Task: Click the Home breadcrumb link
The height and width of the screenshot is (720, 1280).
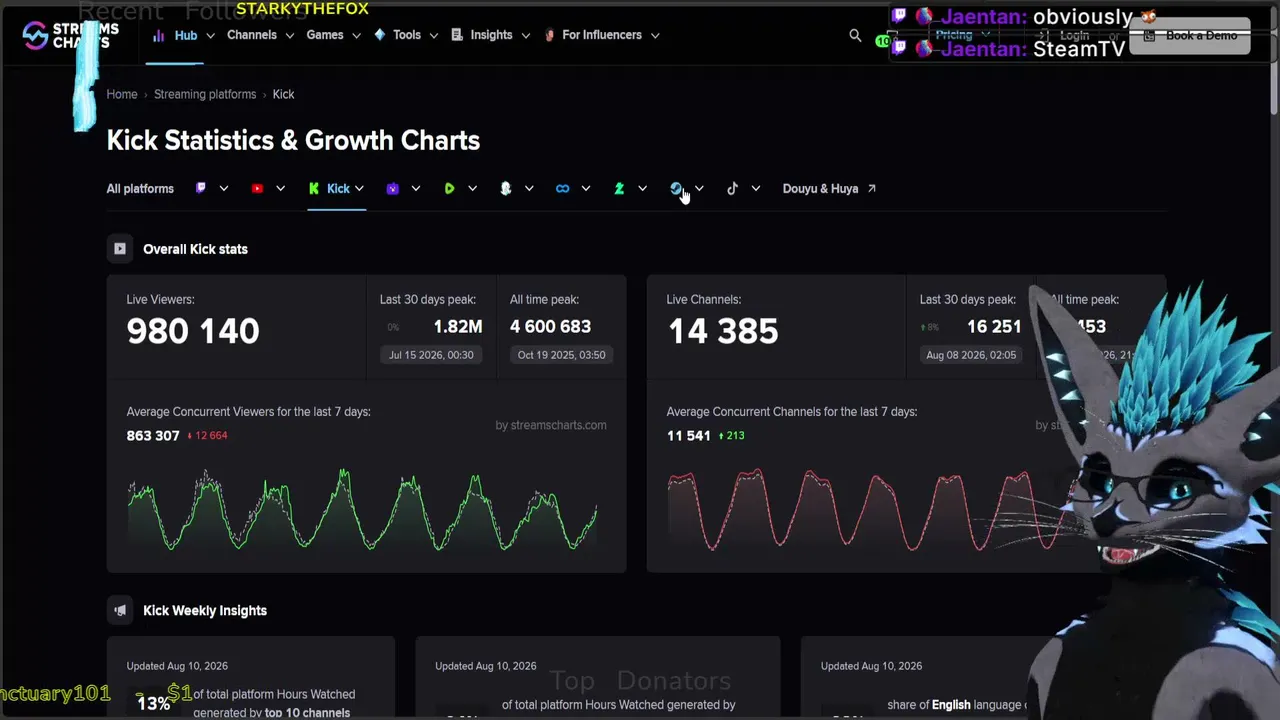Action: [x=122, y=94]
